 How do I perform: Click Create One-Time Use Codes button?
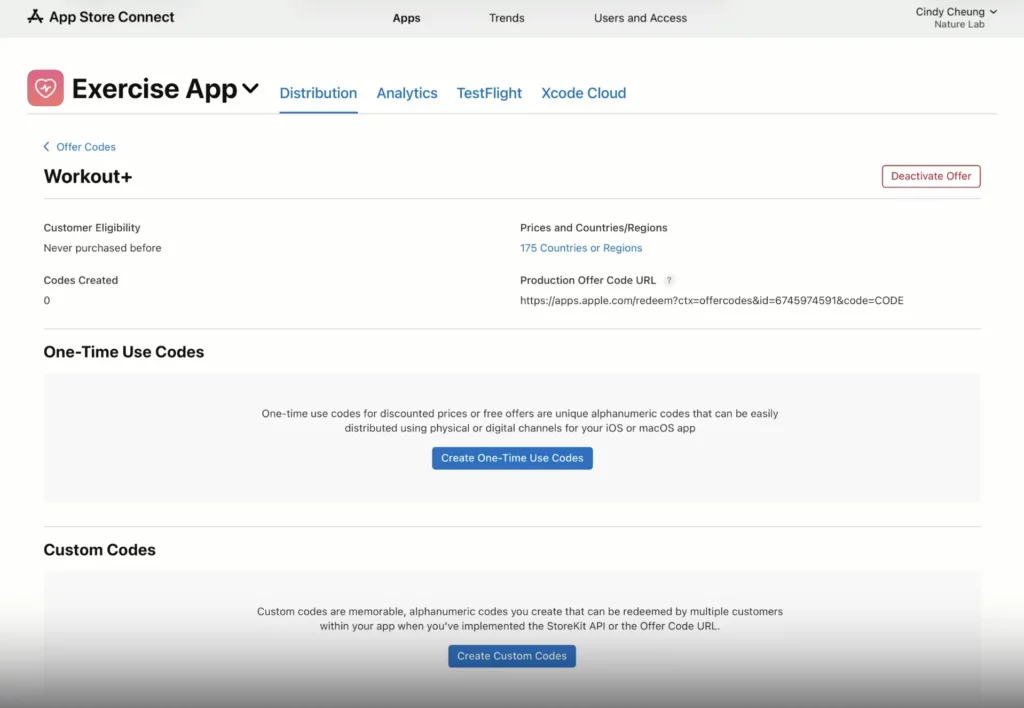[x=512, y=459]
